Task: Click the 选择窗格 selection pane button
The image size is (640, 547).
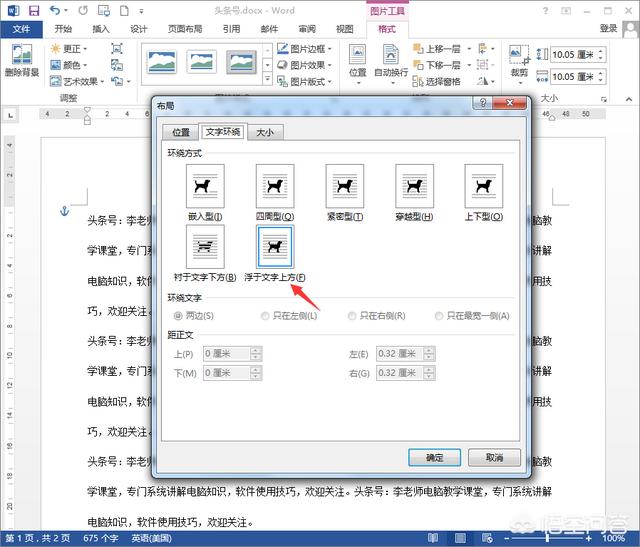Action: 436,82
